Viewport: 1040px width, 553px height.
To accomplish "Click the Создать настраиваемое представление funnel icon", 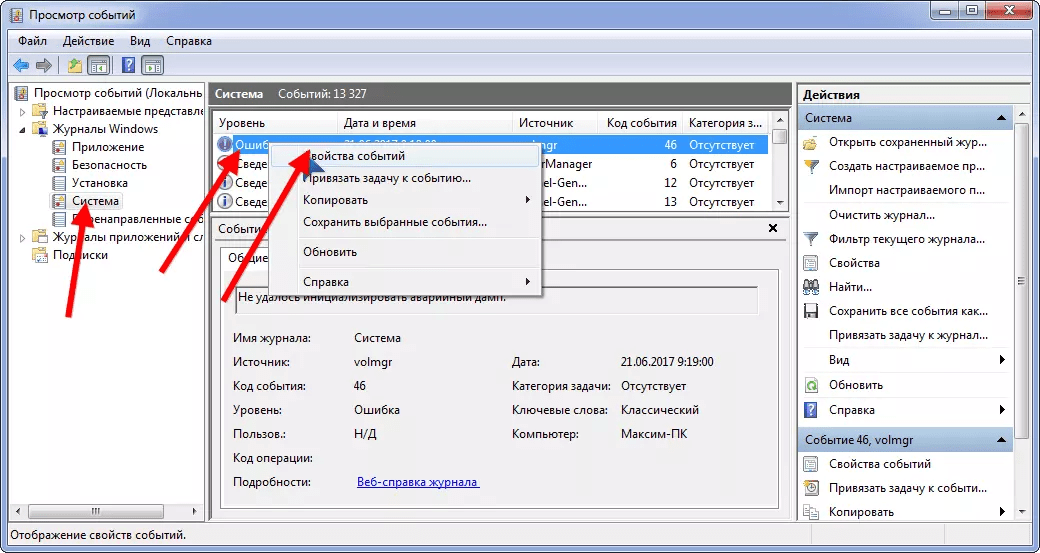I will coord(811,166).
